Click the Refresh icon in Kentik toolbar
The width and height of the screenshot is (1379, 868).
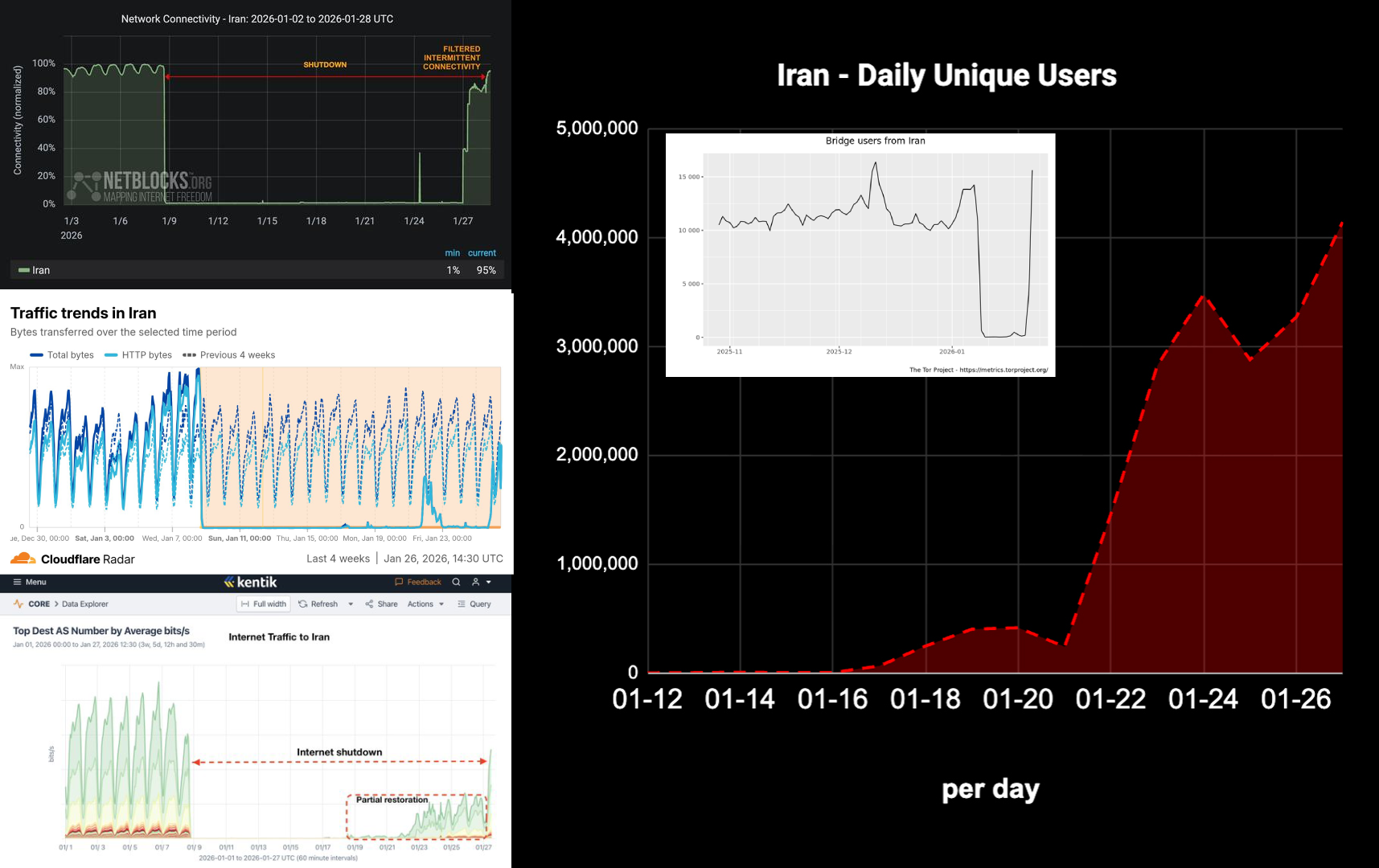coord(303,604)
